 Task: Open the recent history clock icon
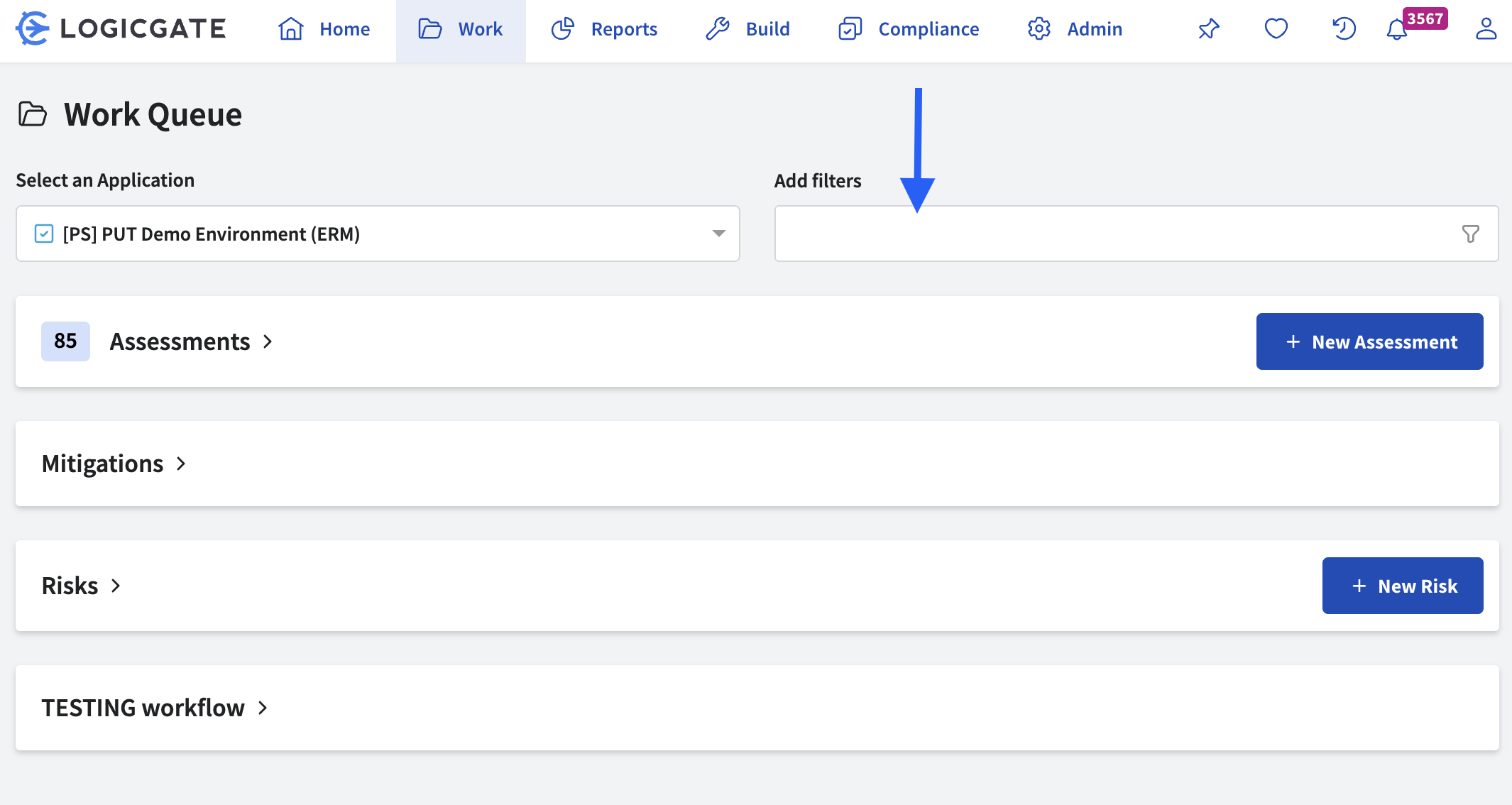point(1343,28)
